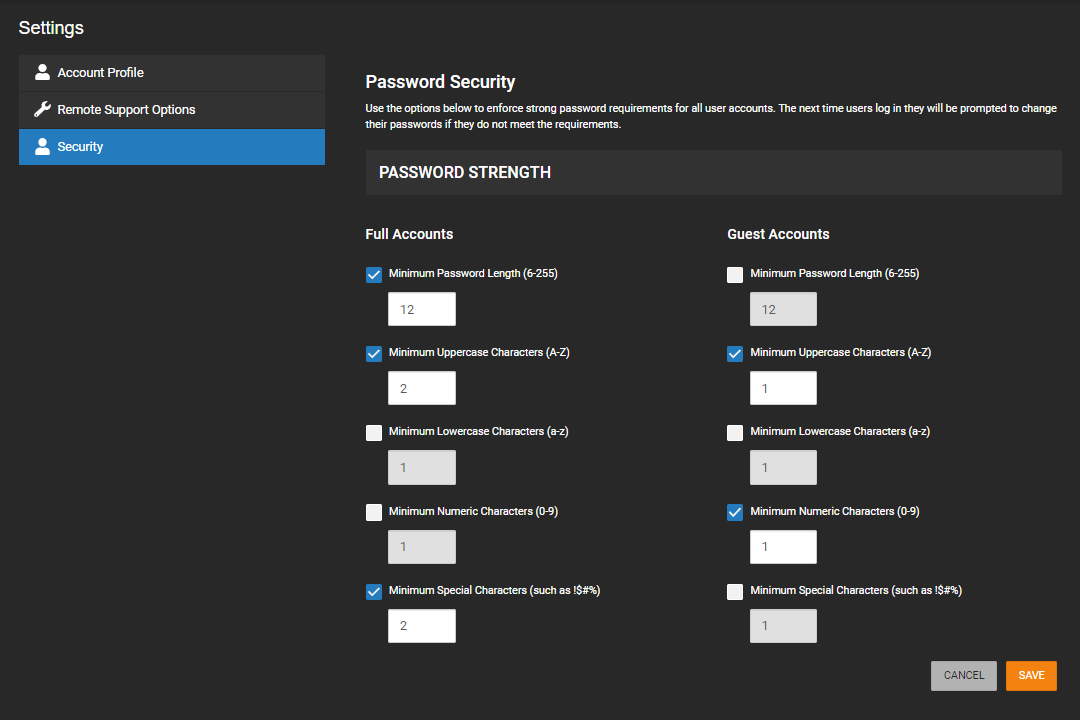Click Guest Accounts lowercase count field

(x=783, y=467)
